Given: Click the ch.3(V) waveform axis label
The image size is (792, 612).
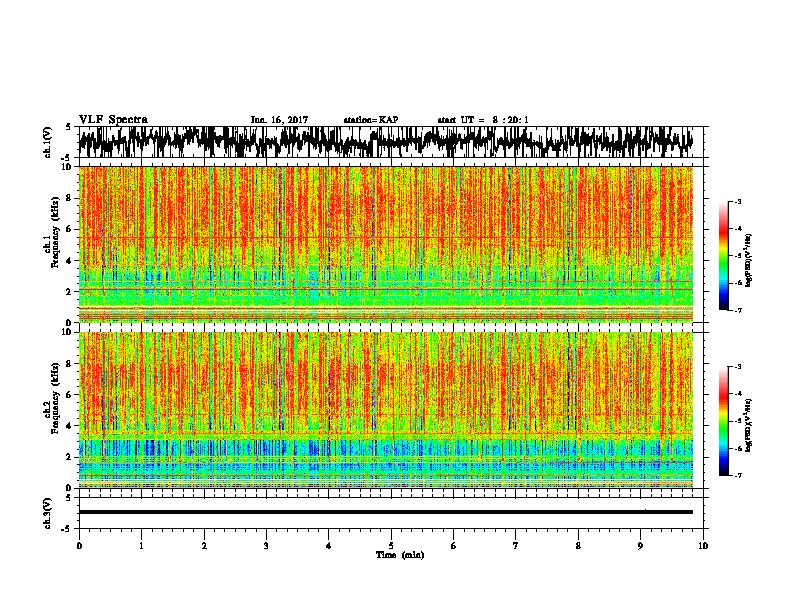Looking at the screenshot, I should (47, 513).
